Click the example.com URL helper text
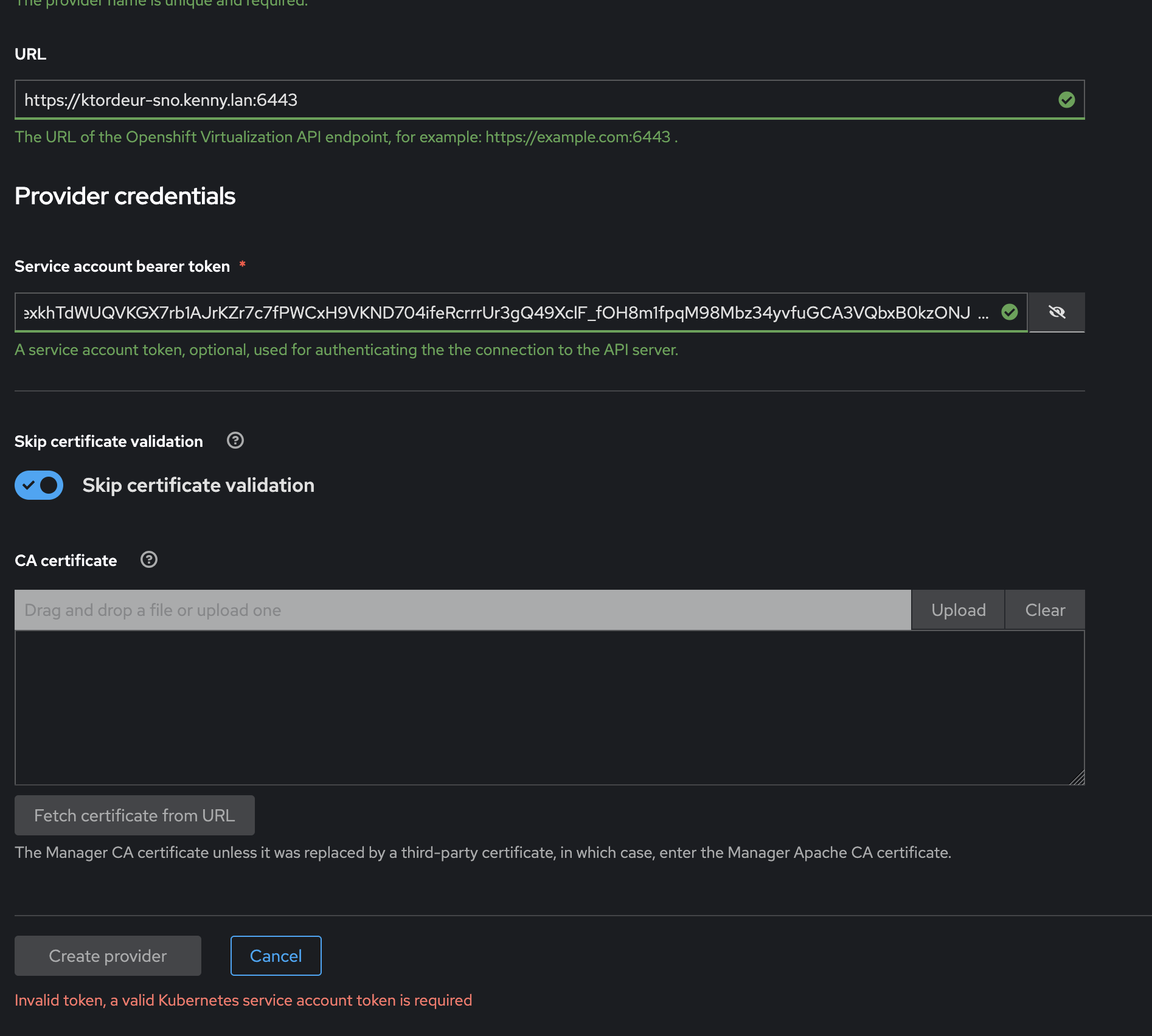The image size is (1152, 1036). coord(578,137)
